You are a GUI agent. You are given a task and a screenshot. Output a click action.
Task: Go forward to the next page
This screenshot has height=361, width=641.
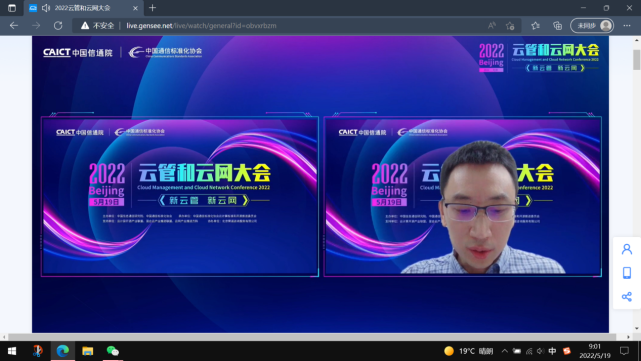click(x=36, y=26)
